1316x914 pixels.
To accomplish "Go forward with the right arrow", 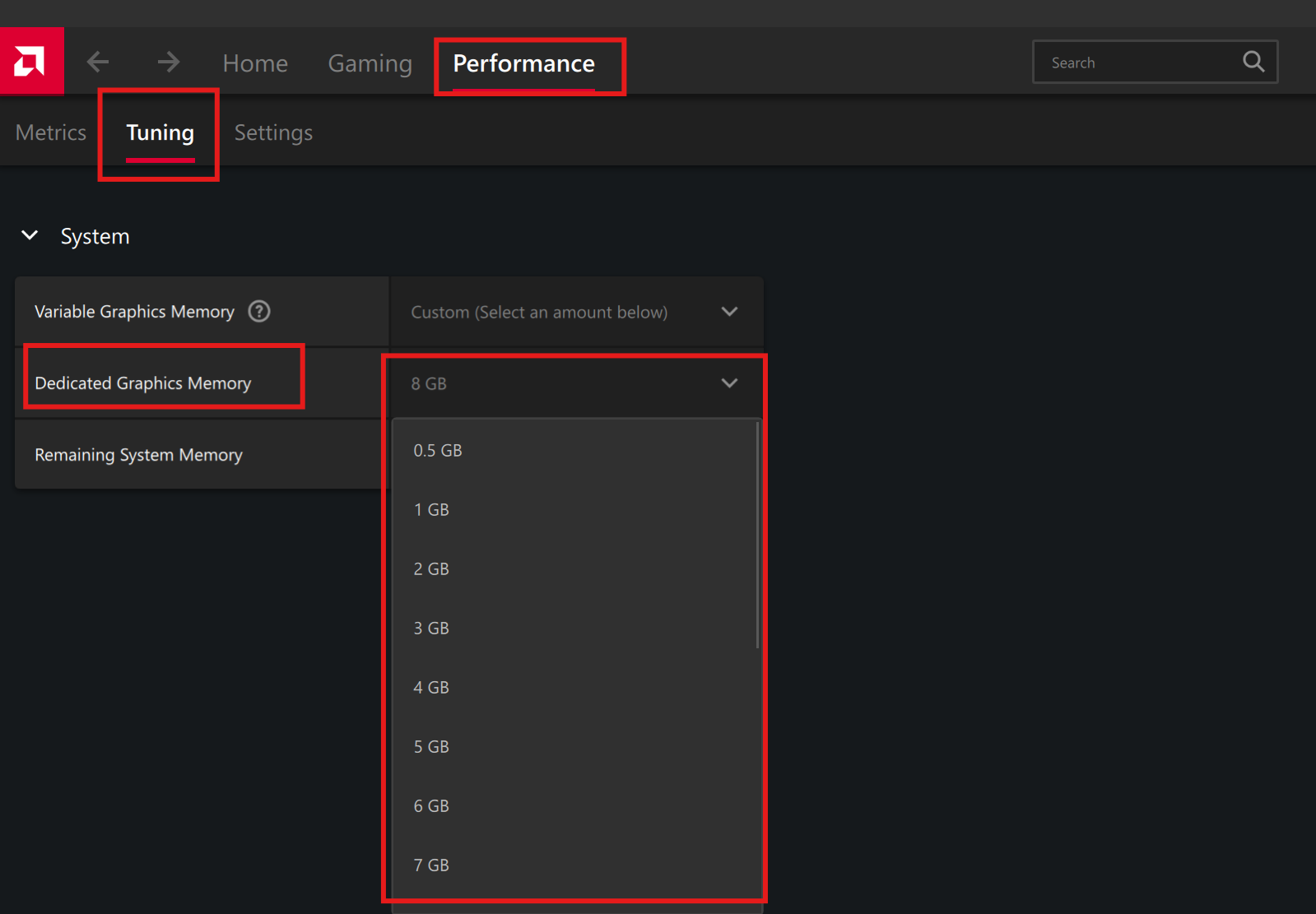I will pos(169,62).
